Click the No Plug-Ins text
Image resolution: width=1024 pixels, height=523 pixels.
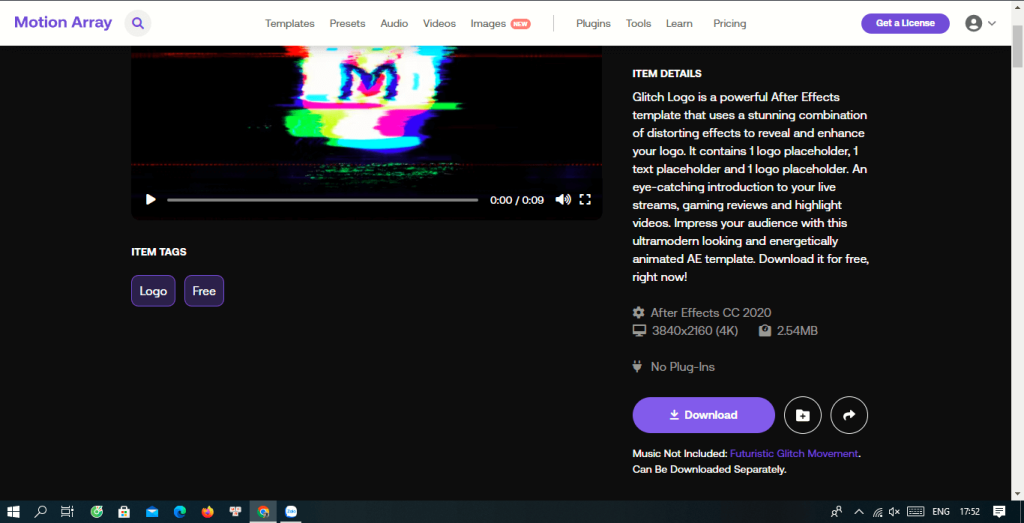point(682,367)
